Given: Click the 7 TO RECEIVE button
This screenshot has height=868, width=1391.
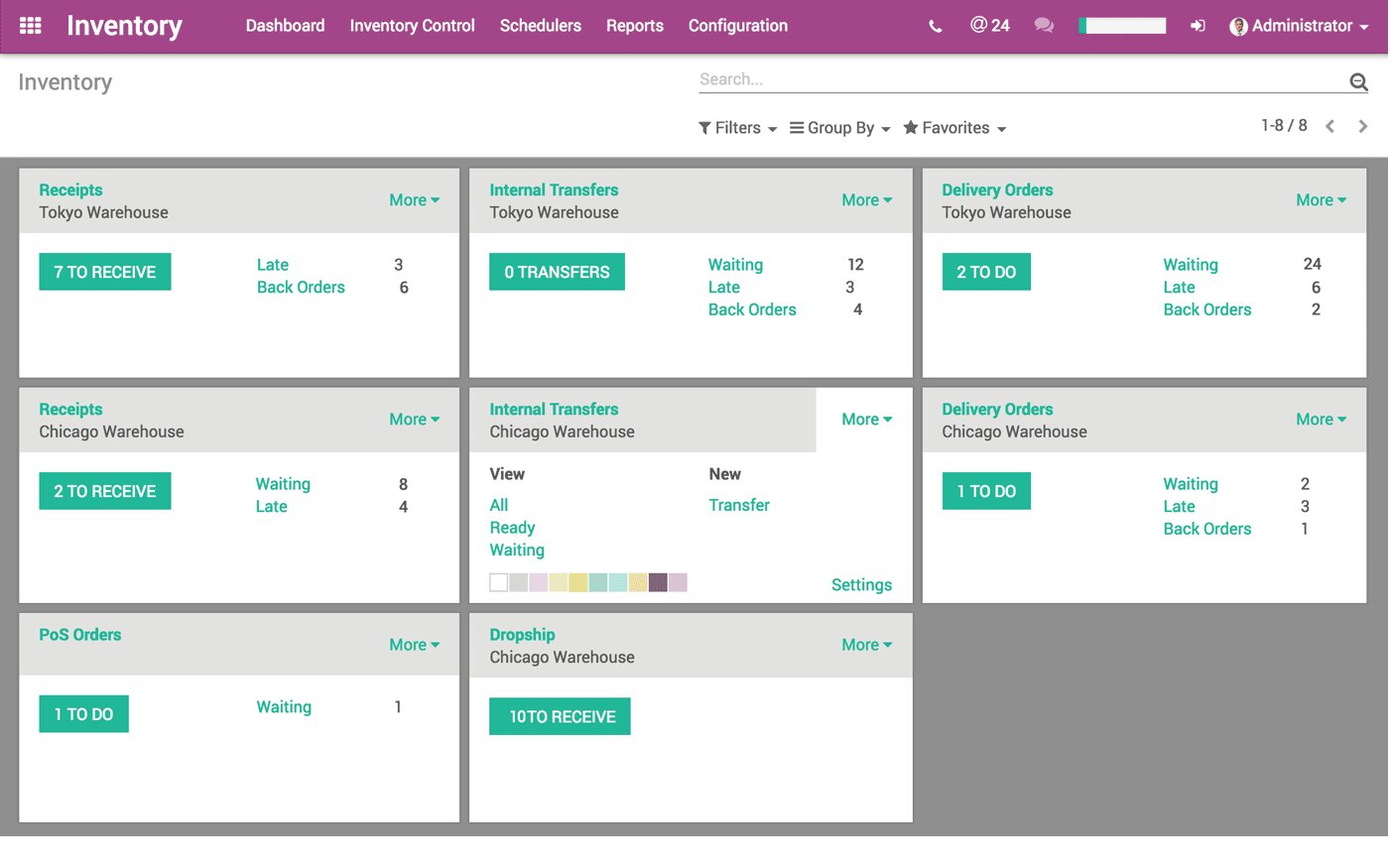Looking at the screenshot, I should [x=105, y=272].
